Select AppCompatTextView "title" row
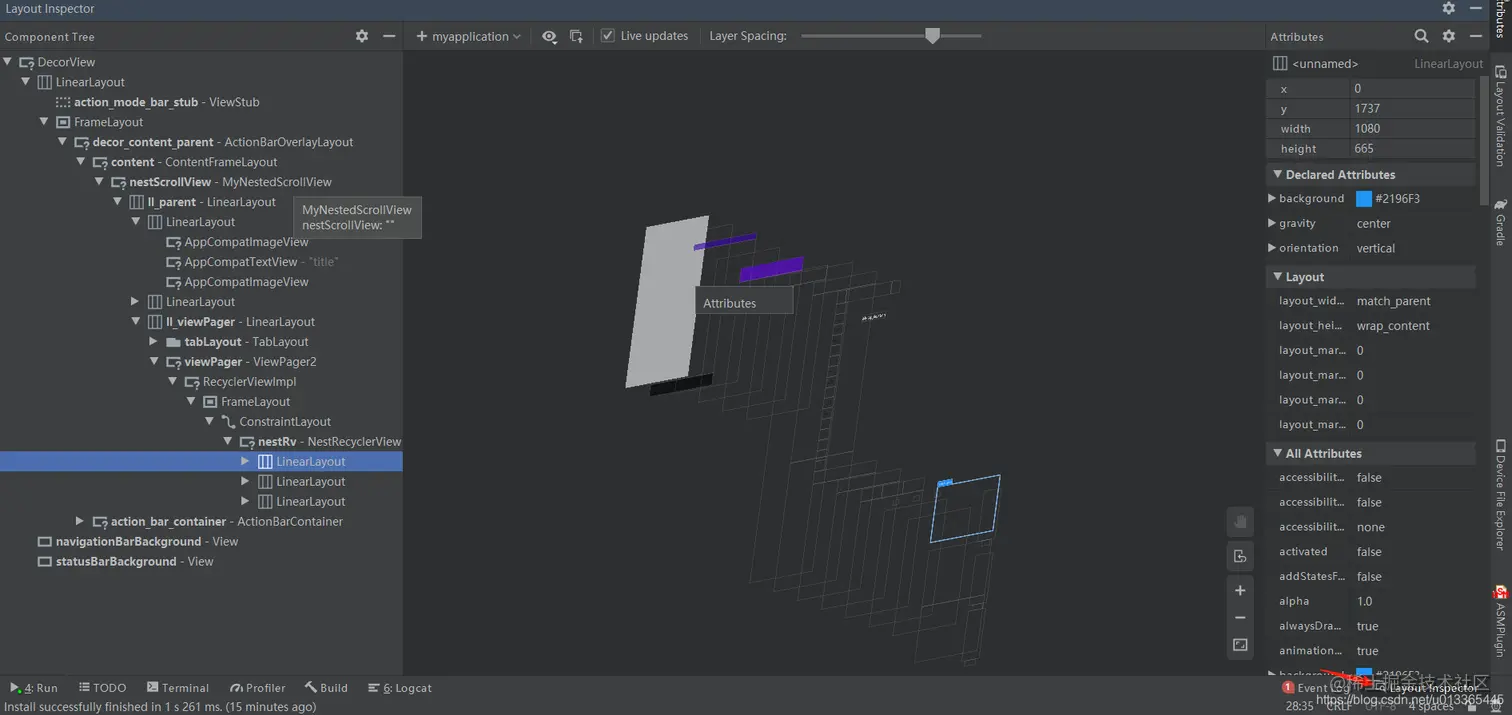This screenshot has height=715, width=1512. click(201, 262)
